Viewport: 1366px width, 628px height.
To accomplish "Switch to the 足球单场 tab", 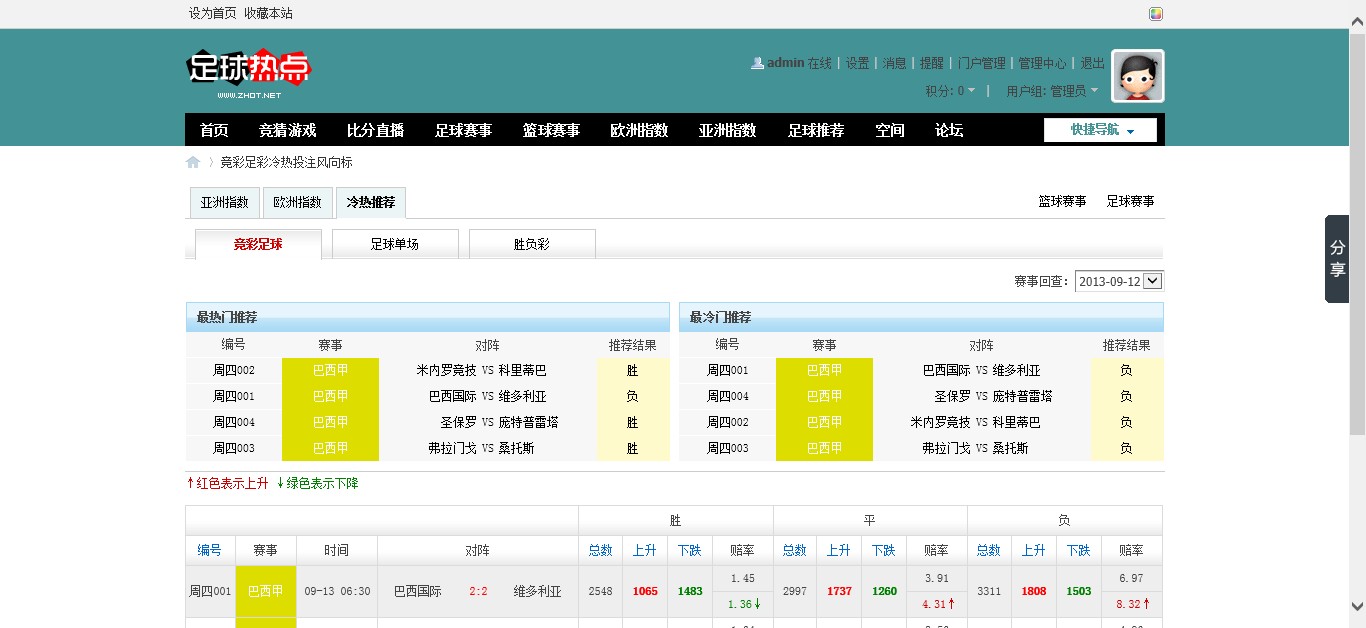I will [395, 244].
